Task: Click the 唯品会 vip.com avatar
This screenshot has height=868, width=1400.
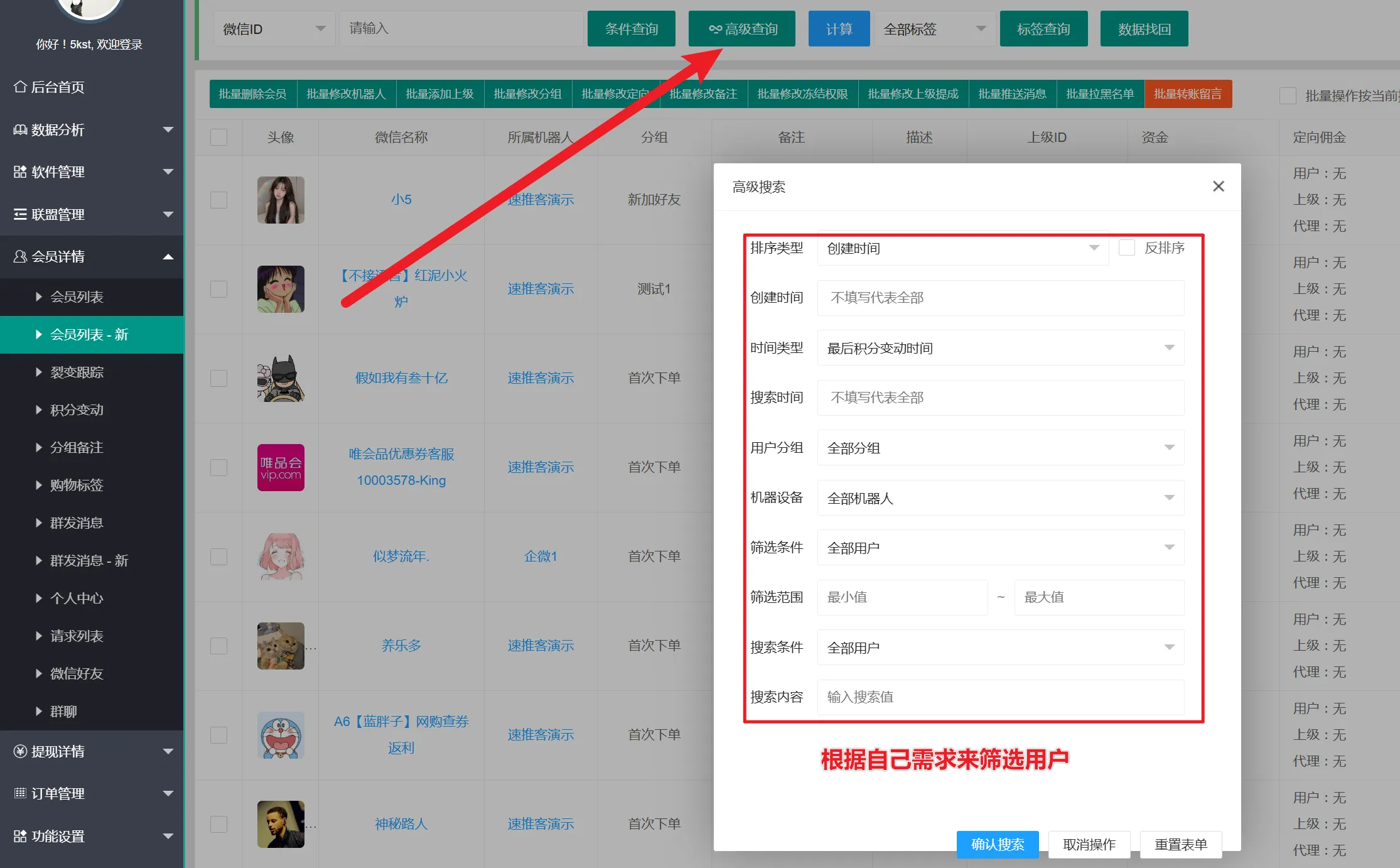Action: [281, 468]
